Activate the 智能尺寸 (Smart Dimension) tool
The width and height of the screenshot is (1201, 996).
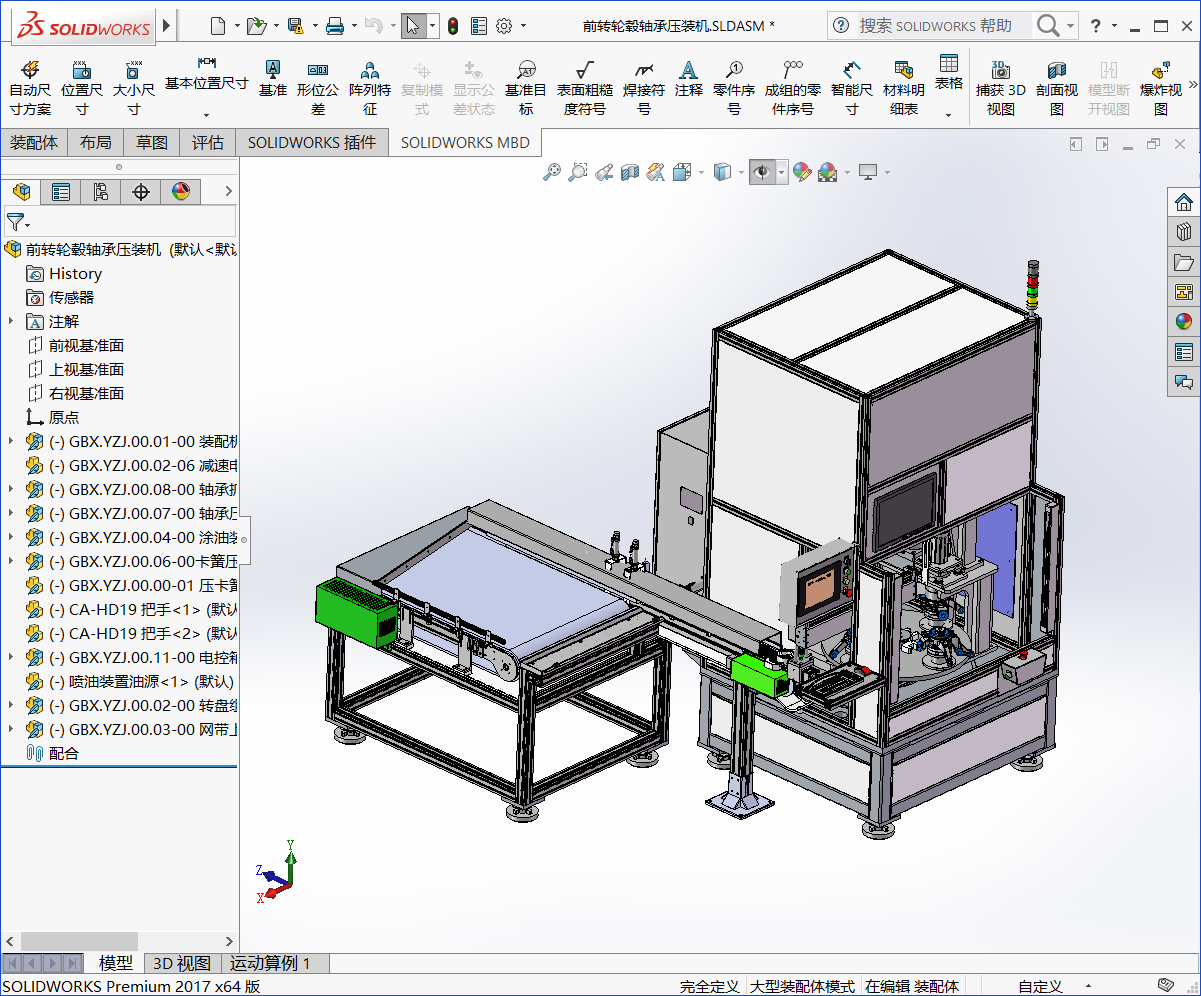852,87
